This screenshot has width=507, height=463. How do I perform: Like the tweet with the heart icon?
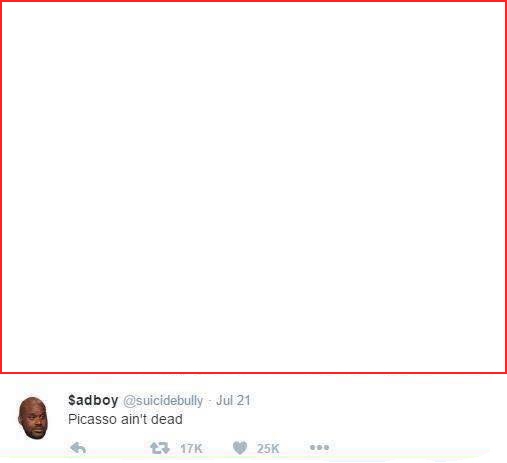[240, 448]
